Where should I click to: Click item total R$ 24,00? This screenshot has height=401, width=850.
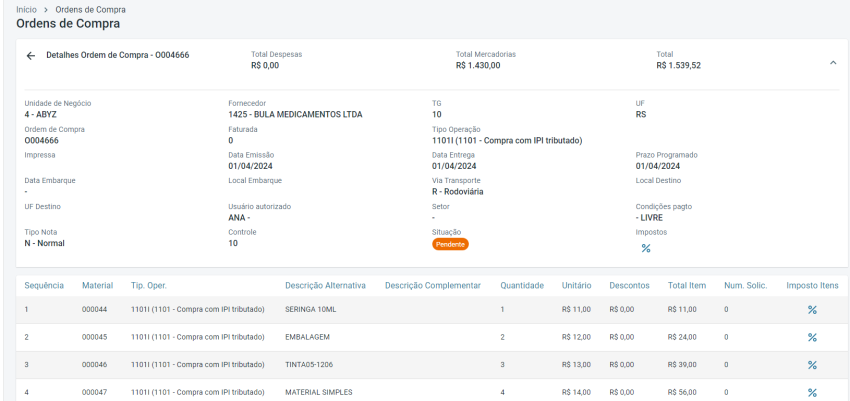(x=682, y=337)
